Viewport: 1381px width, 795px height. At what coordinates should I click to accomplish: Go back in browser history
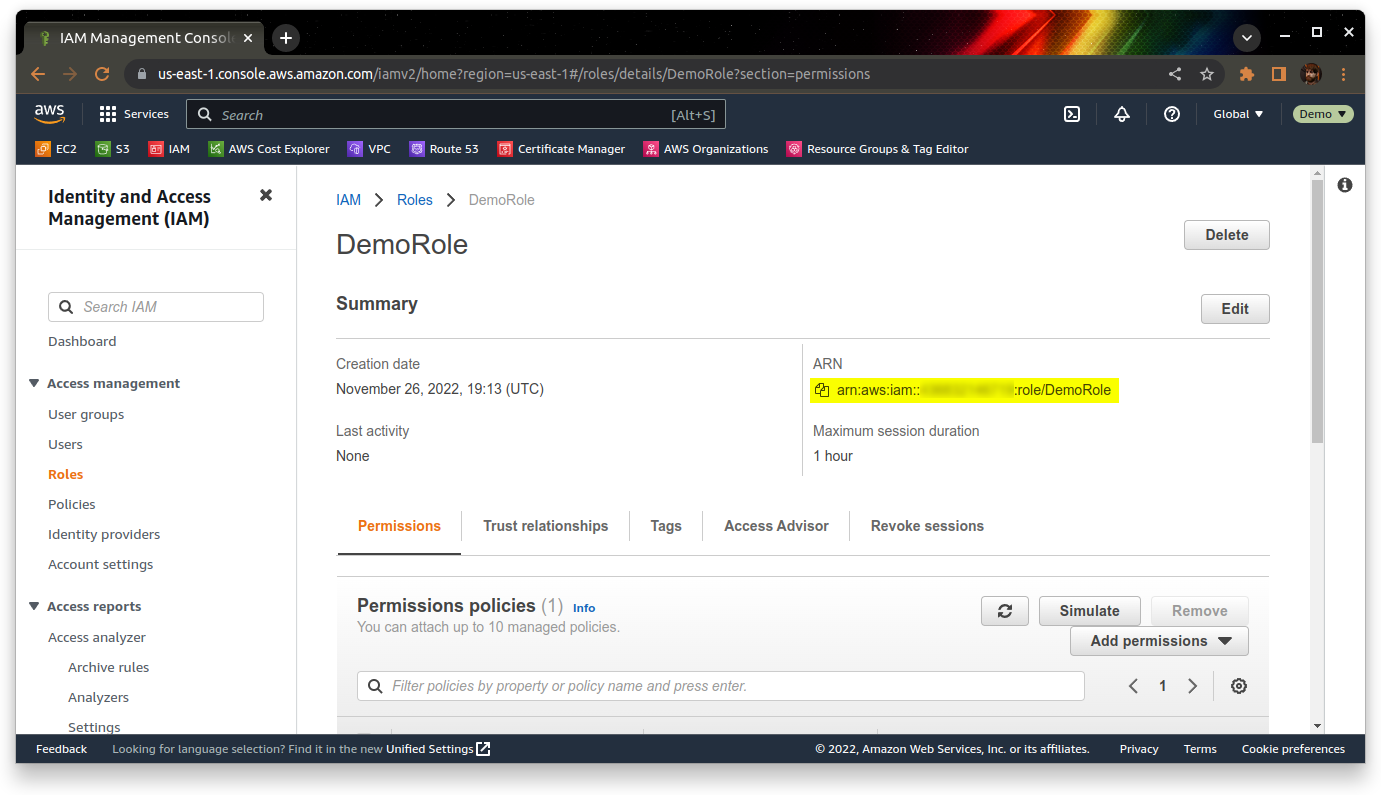tap(38, 74)
